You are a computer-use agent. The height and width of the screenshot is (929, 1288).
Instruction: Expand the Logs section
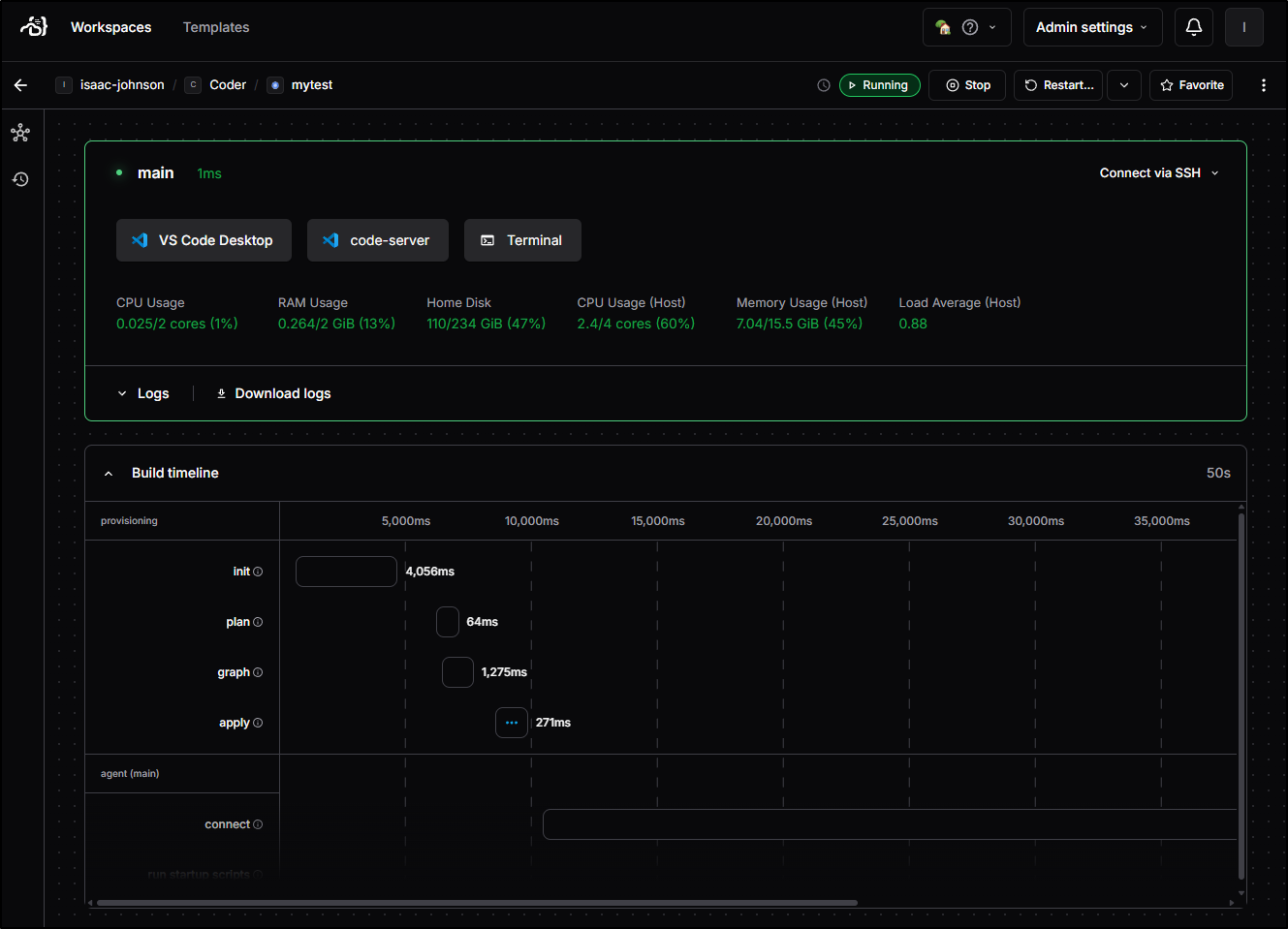click(x=142, y=393)
